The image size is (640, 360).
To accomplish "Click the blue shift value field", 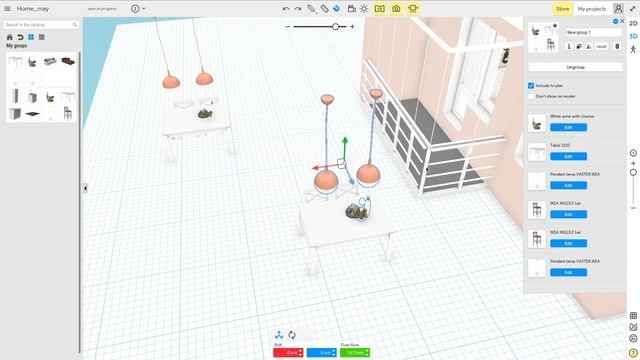I will [x=322, y=352].
